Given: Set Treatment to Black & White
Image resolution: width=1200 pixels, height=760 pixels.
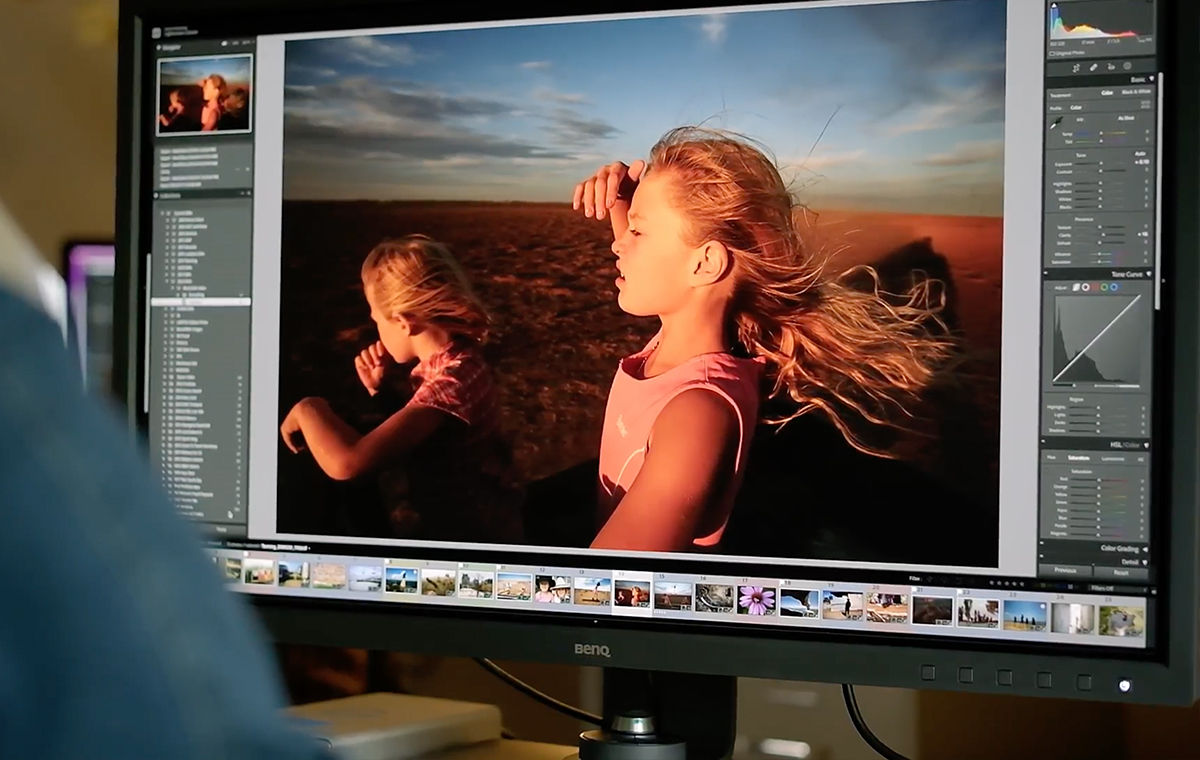Looking at the screenshot, I should click(1136, 93).
